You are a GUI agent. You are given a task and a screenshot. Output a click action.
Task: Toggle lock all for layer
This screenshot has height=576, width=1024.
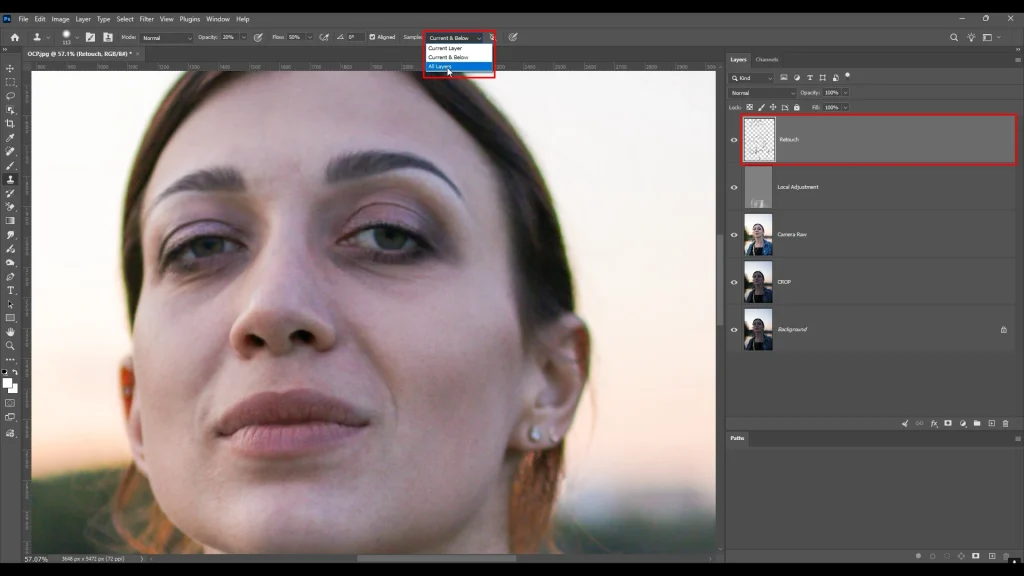point(797,107)
